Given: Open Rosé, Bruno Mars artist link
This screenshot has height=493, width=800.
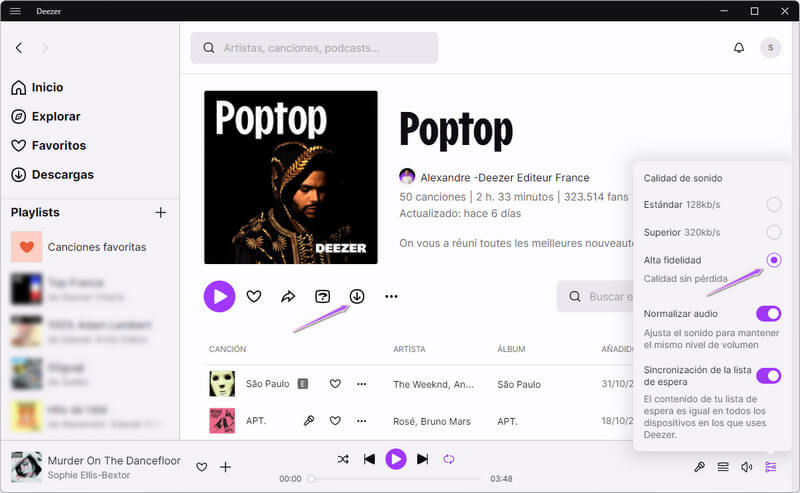Looking at the screenshot, I should click(x=432, y=422).
